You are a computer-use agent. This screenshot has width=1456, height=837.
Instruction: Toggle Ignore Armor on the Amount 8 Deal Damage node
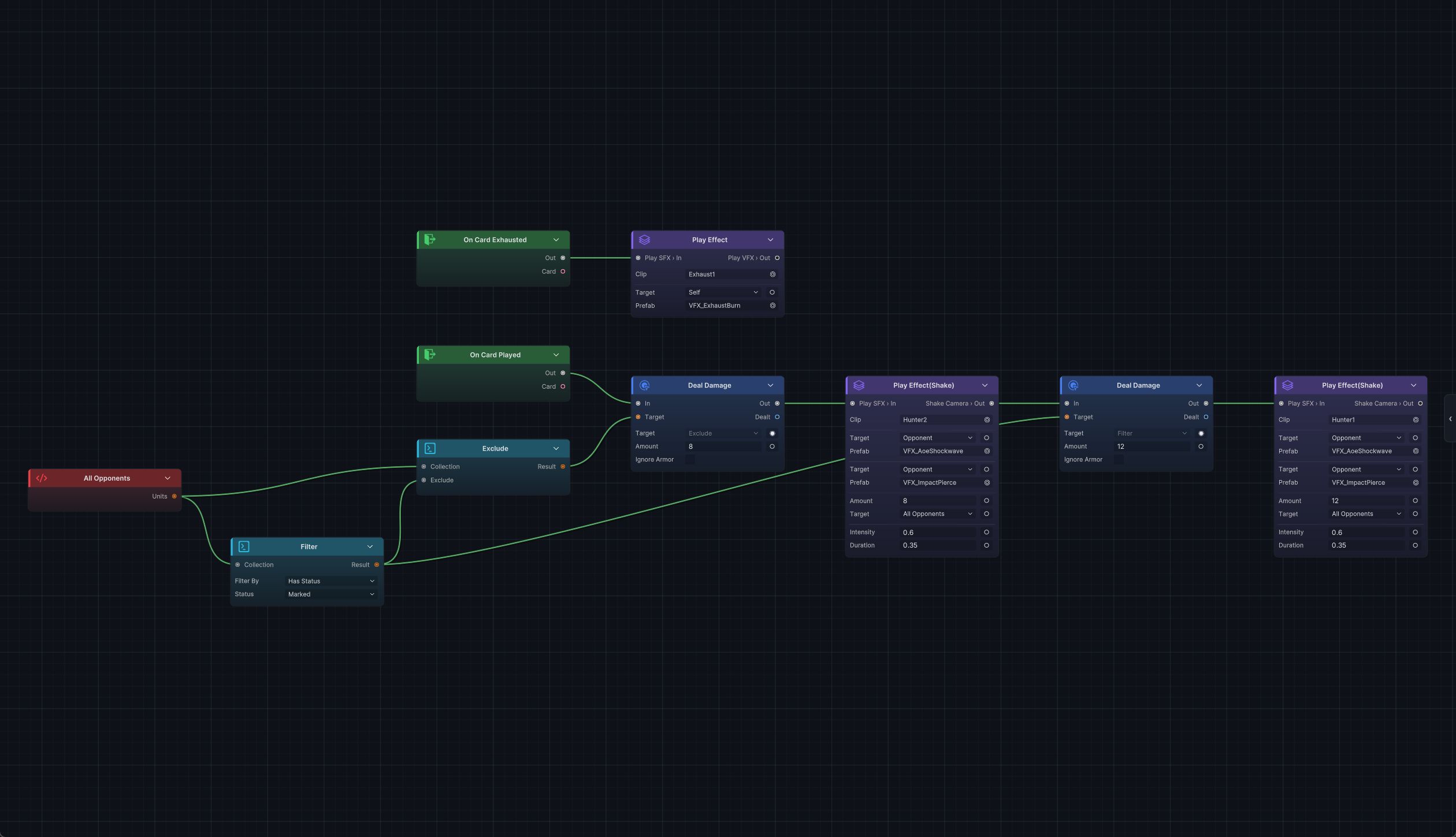pos(690,460)
